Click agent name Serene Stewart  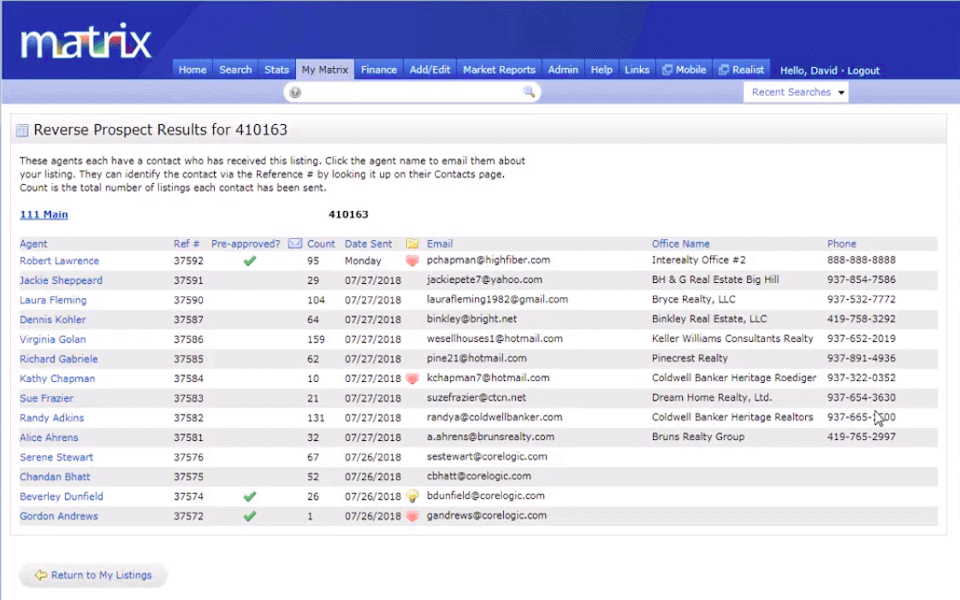56,457
